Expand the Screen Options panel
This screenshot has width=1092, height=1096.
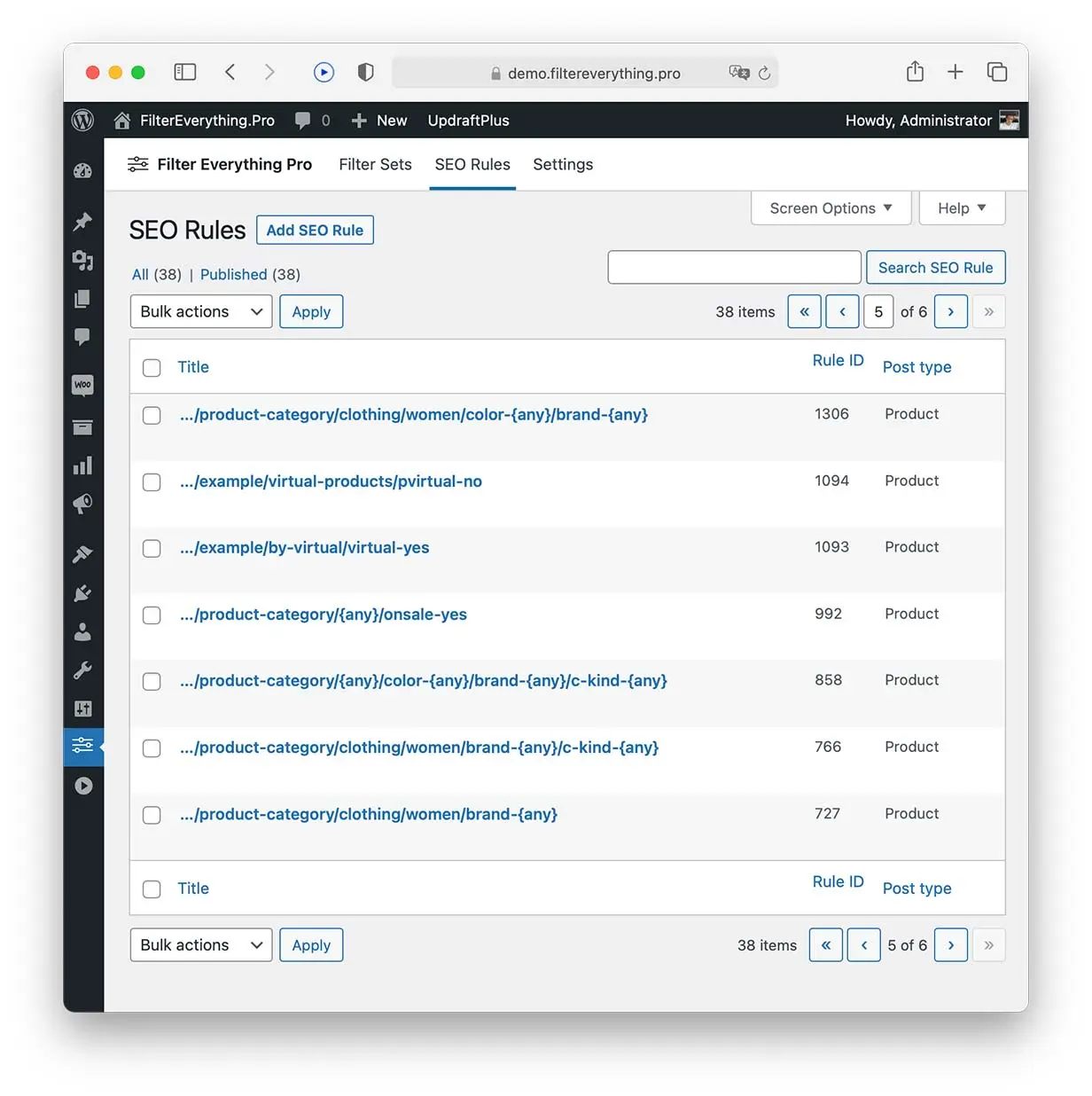pos(830,207)
